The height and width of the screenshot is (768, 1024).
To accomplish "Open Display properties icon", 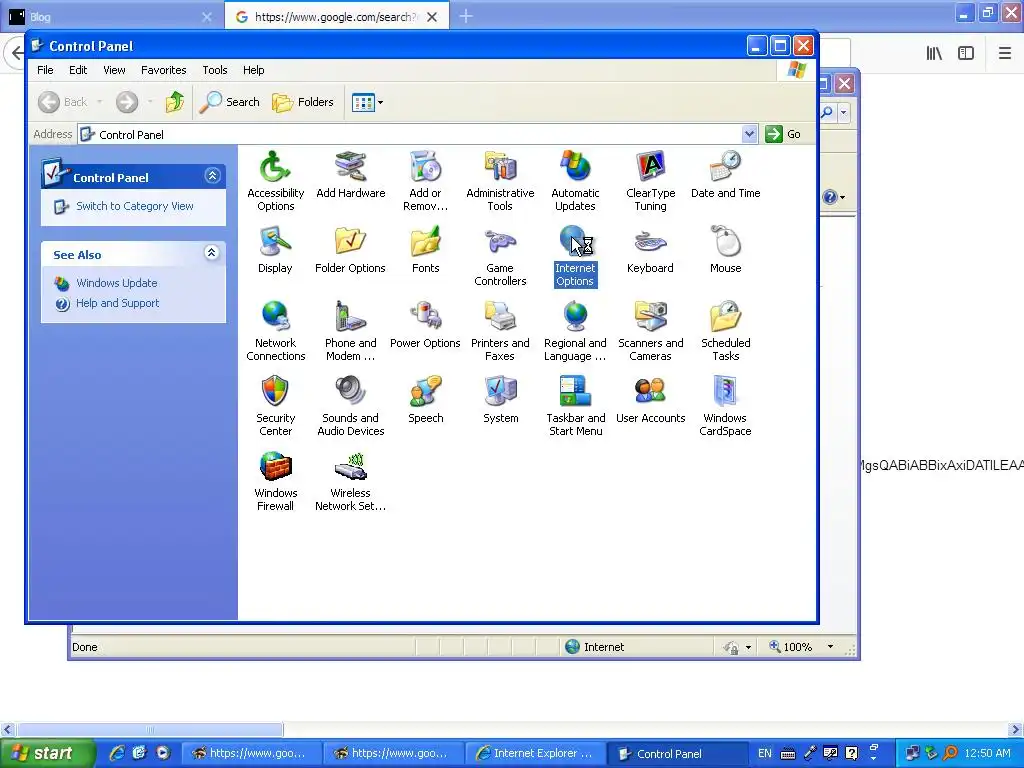I will click(275, 249).
